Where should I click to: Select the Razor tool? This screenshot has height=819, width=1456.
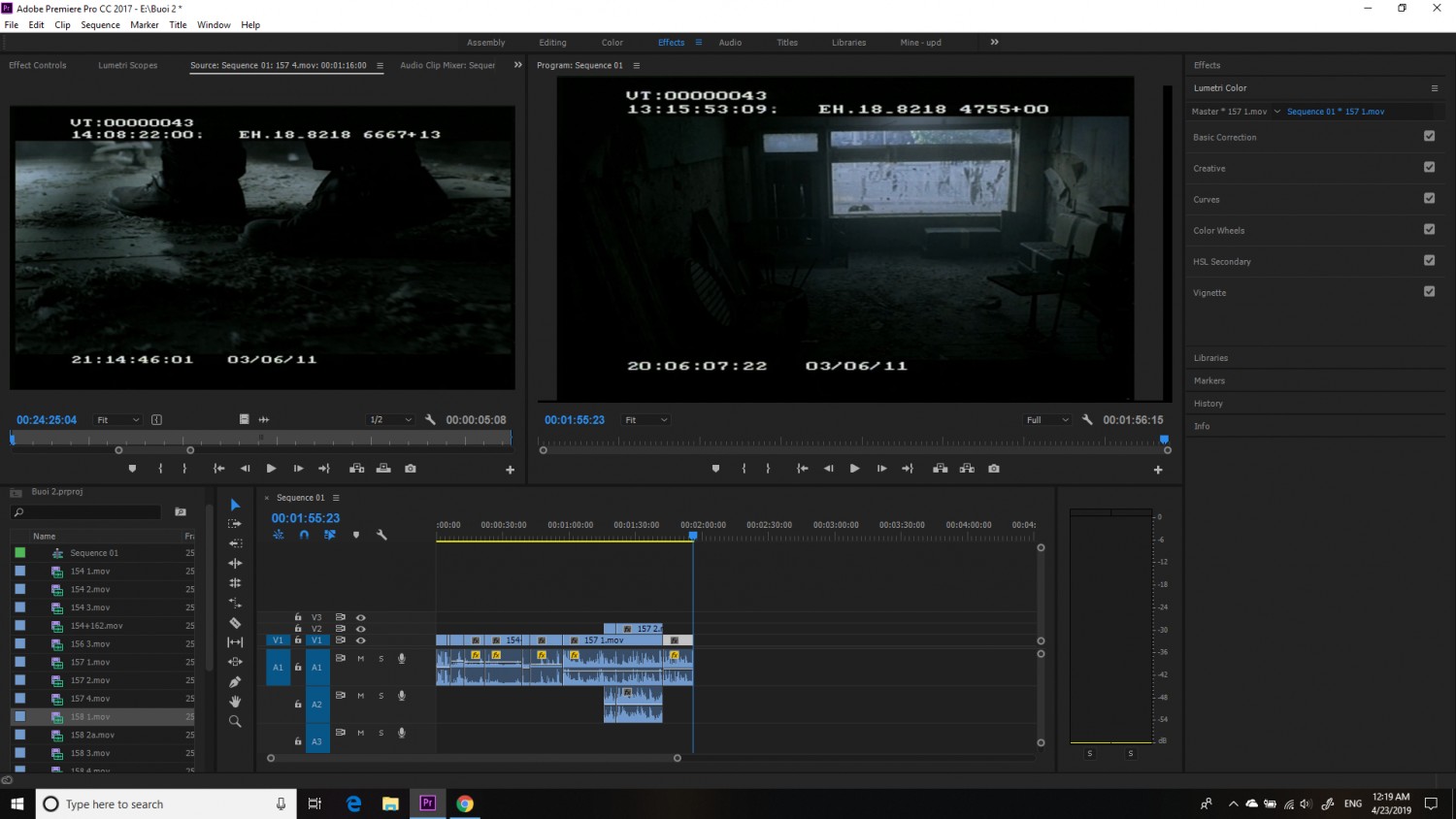[235, 623]
